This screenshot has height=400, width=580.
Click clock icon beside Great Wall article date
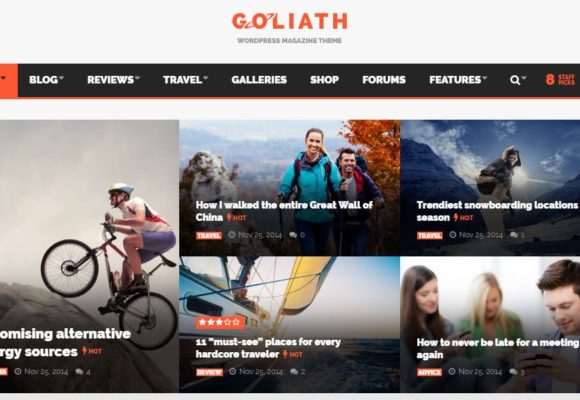(x=232, y=235)
